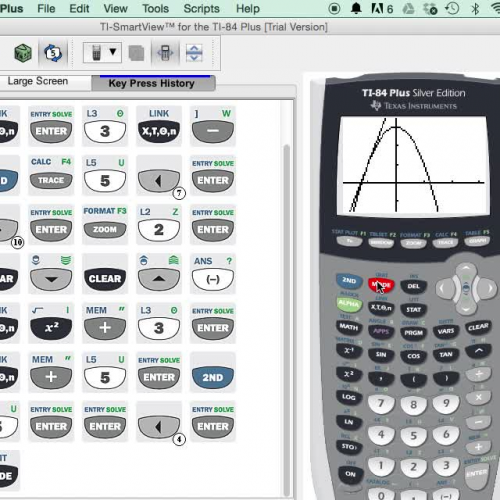Screen dimensions: 500x500
Task: Click the up arrow key in history
Action: click(159, 279)
